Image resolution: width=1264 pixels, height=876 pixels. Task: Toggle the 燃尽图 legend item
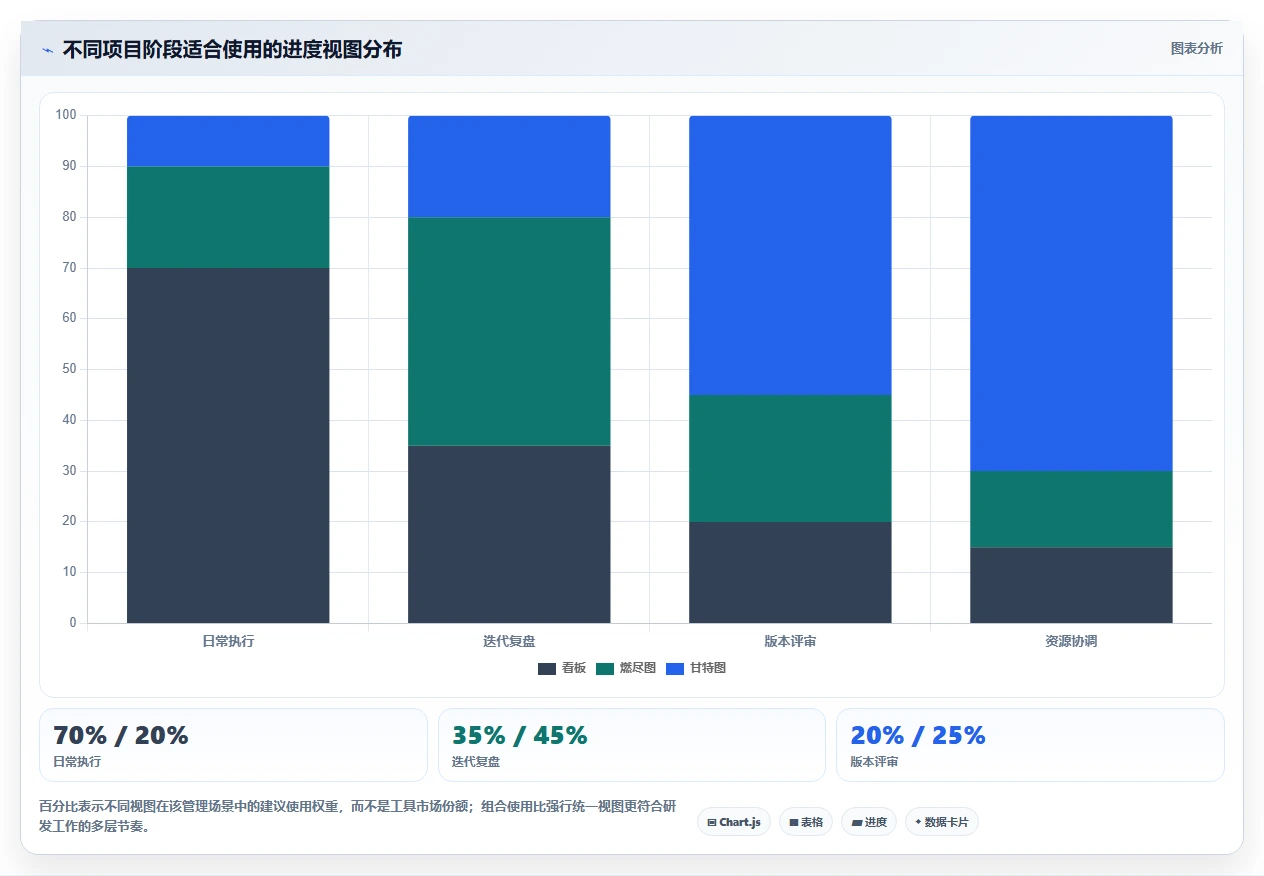click(626, 668)
